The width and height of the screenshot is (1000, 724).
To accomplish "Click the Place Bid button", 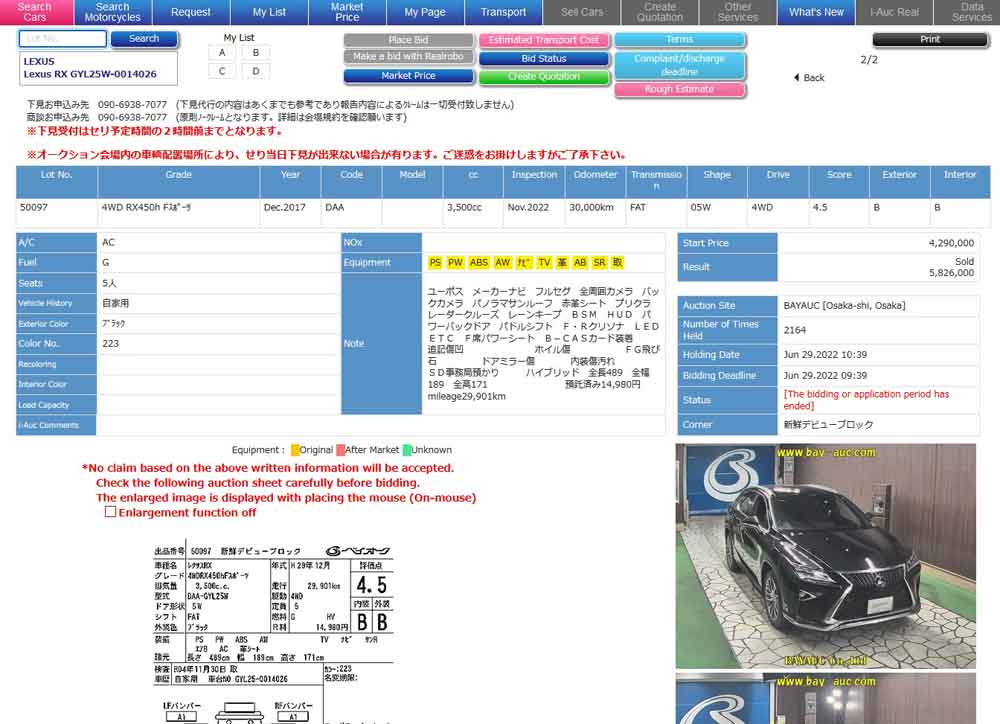I will (408, 40).
